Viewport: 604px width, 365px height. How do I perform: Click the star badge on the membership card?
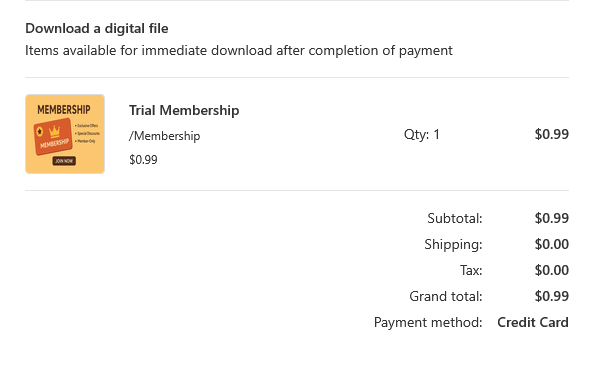(x=40, y=132)
